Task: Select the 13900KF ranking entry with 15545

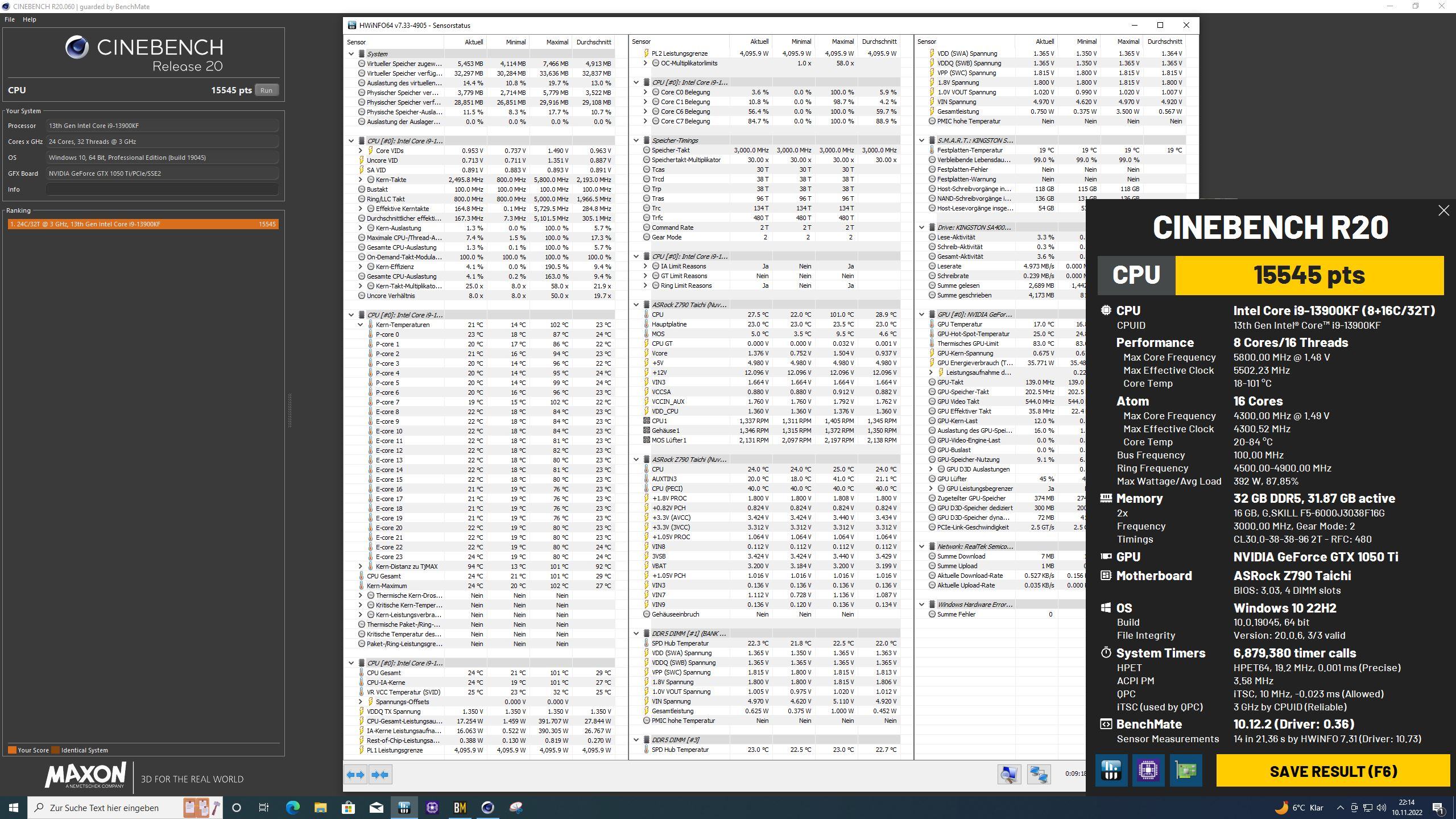Action: pos(143,224)
